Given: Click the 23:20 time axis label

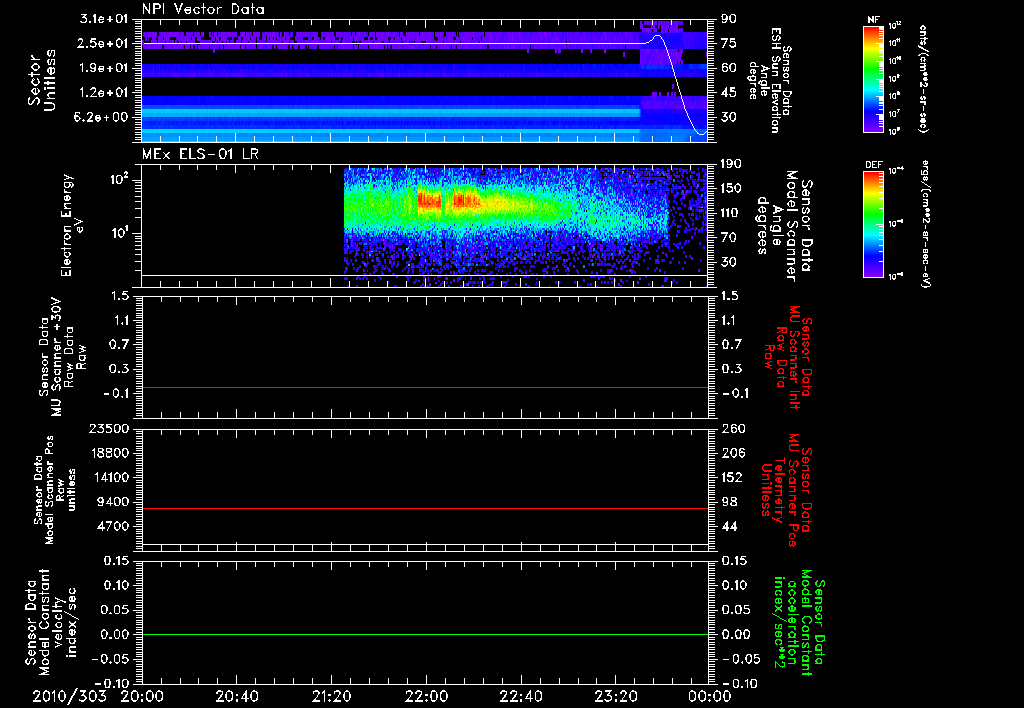Looking at the screenshot, I should [x=616, y=697].
